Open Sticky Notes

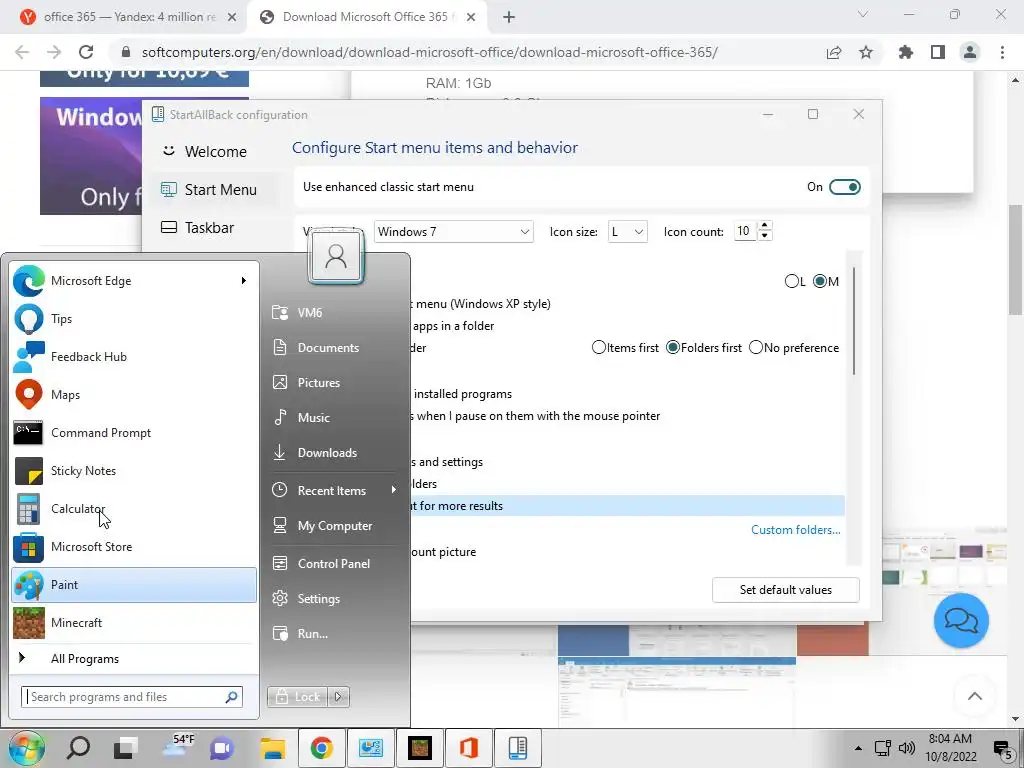[x=134, y=471]
